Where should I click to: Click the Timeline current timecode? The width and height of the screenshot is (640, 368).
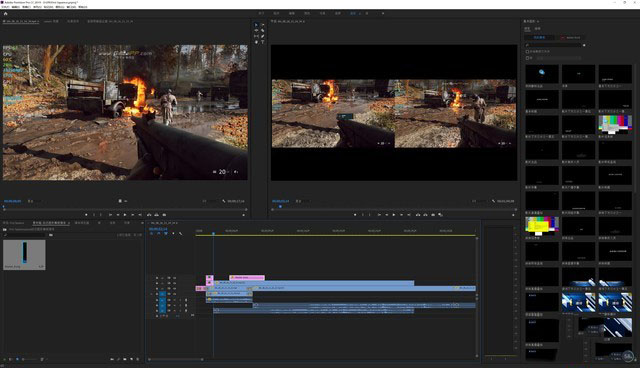coord(158,229)
